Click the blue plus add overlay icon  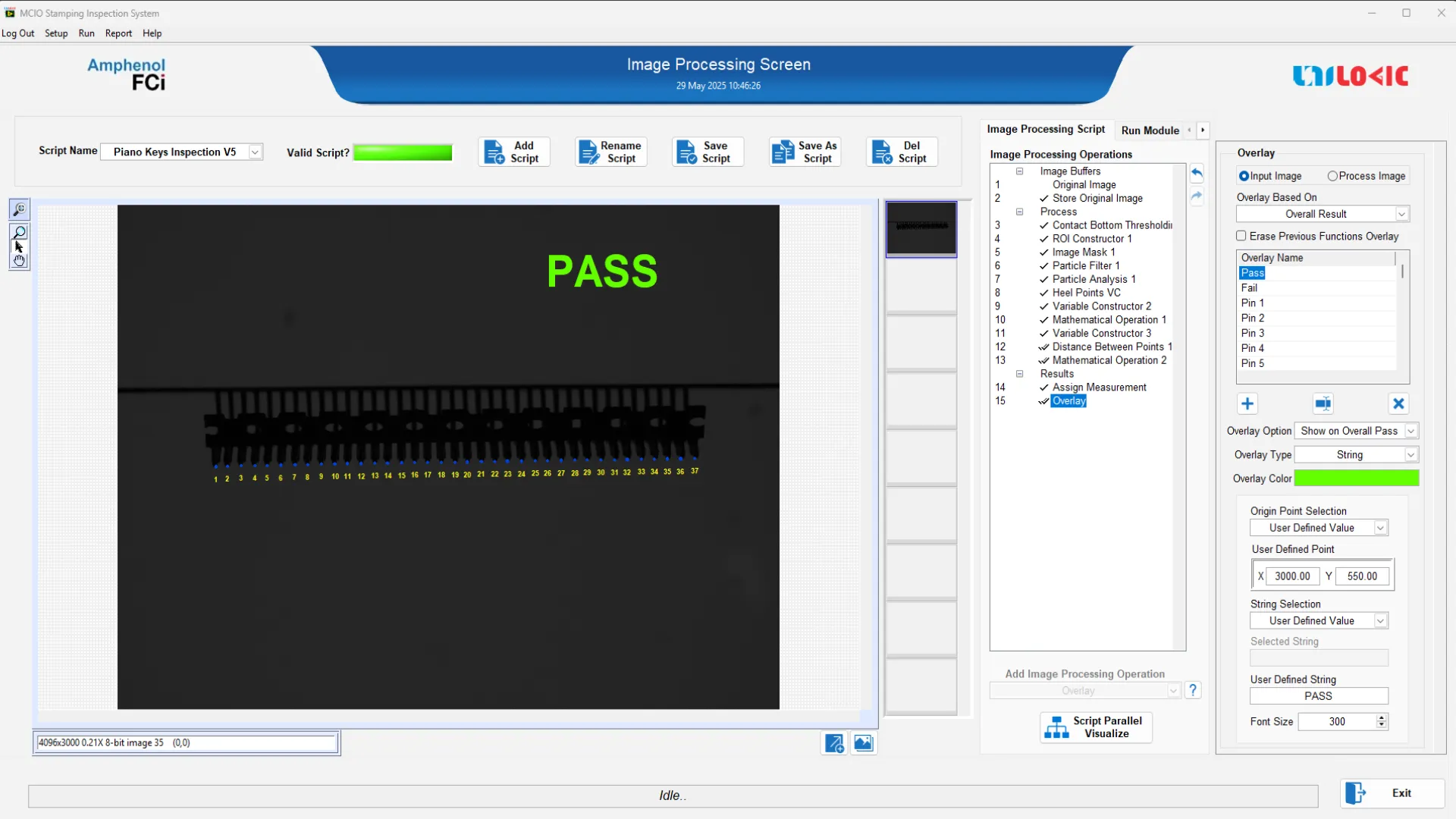click(x=1247, y=404)
